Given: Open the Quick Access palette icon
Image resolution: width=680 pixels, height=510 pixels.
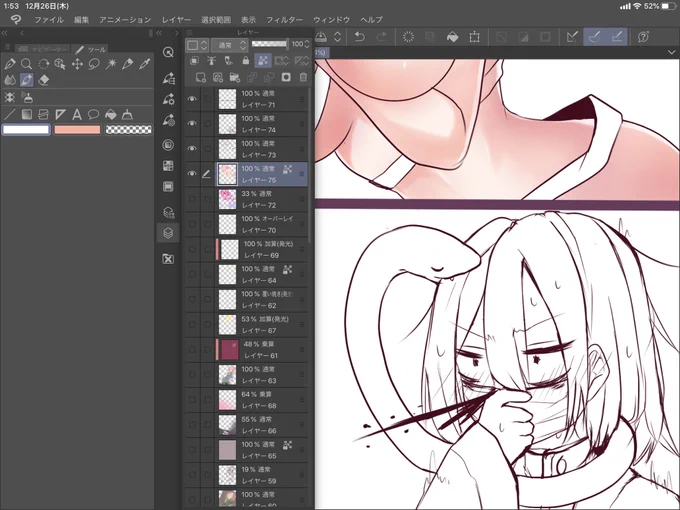Looking at the screenshot, I should click(x=168, y=52).
